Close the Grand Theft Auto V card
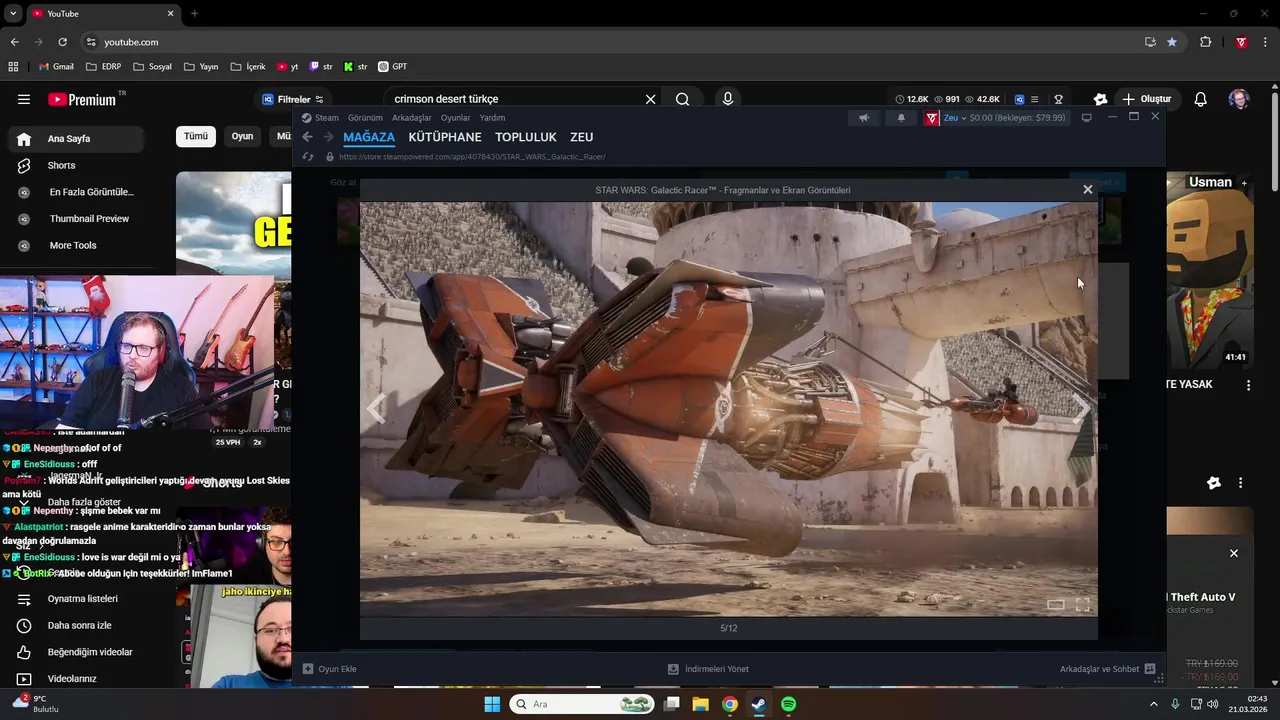Screen dimensions: 1280x720 point(1233,553)
